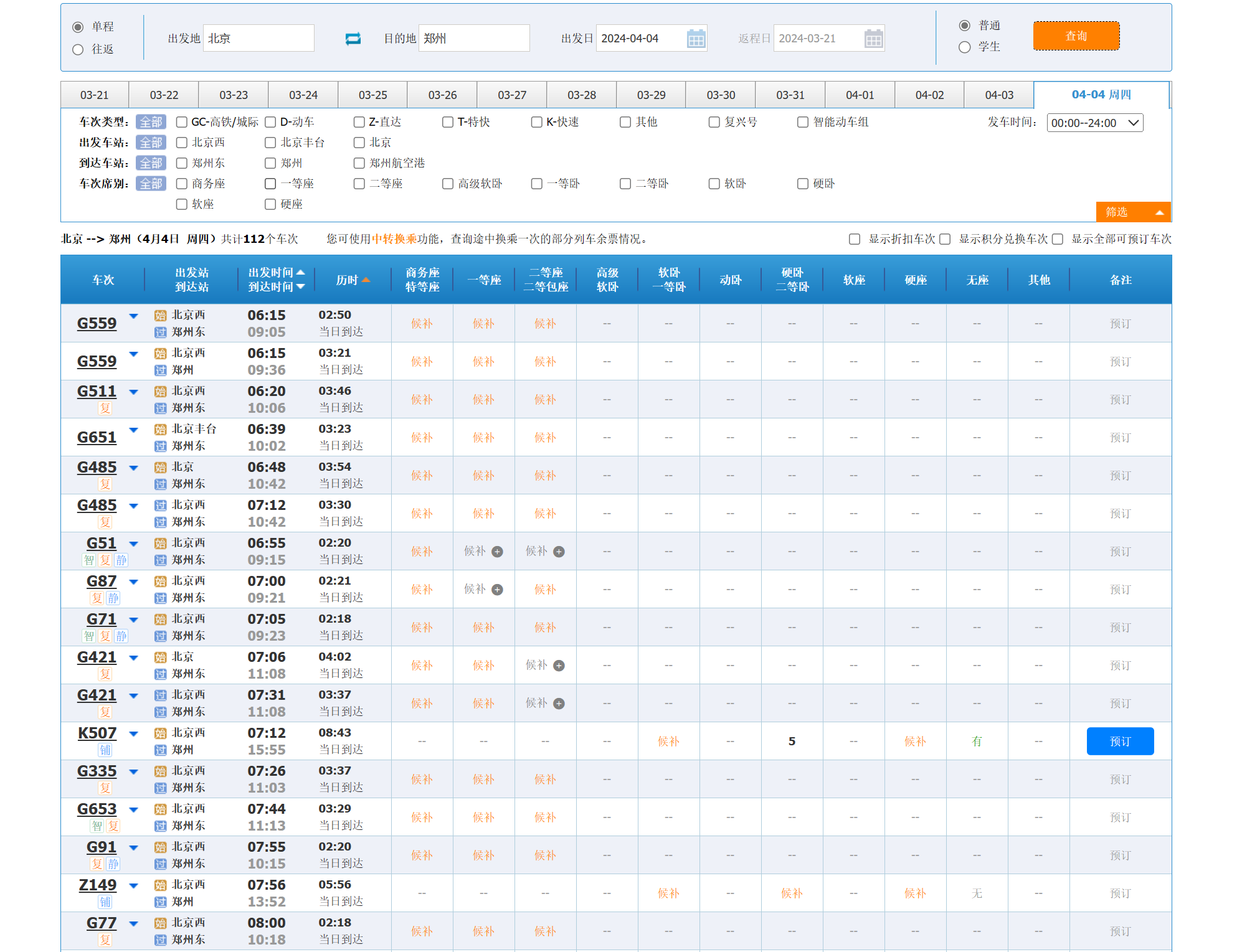Tick the 郑州东 arrival station checkbox

[182, 163]
